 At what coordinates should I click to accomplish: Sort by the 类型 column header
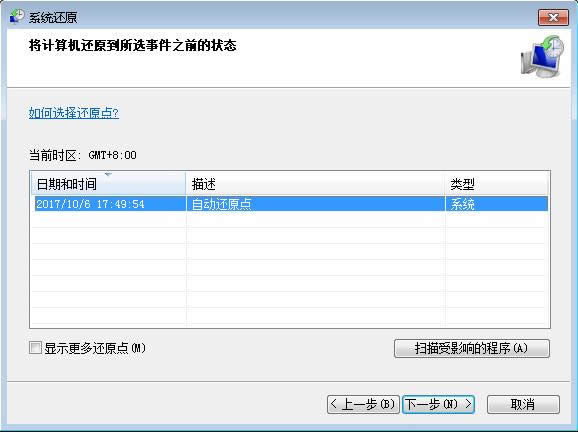click(x=496, y=184)
